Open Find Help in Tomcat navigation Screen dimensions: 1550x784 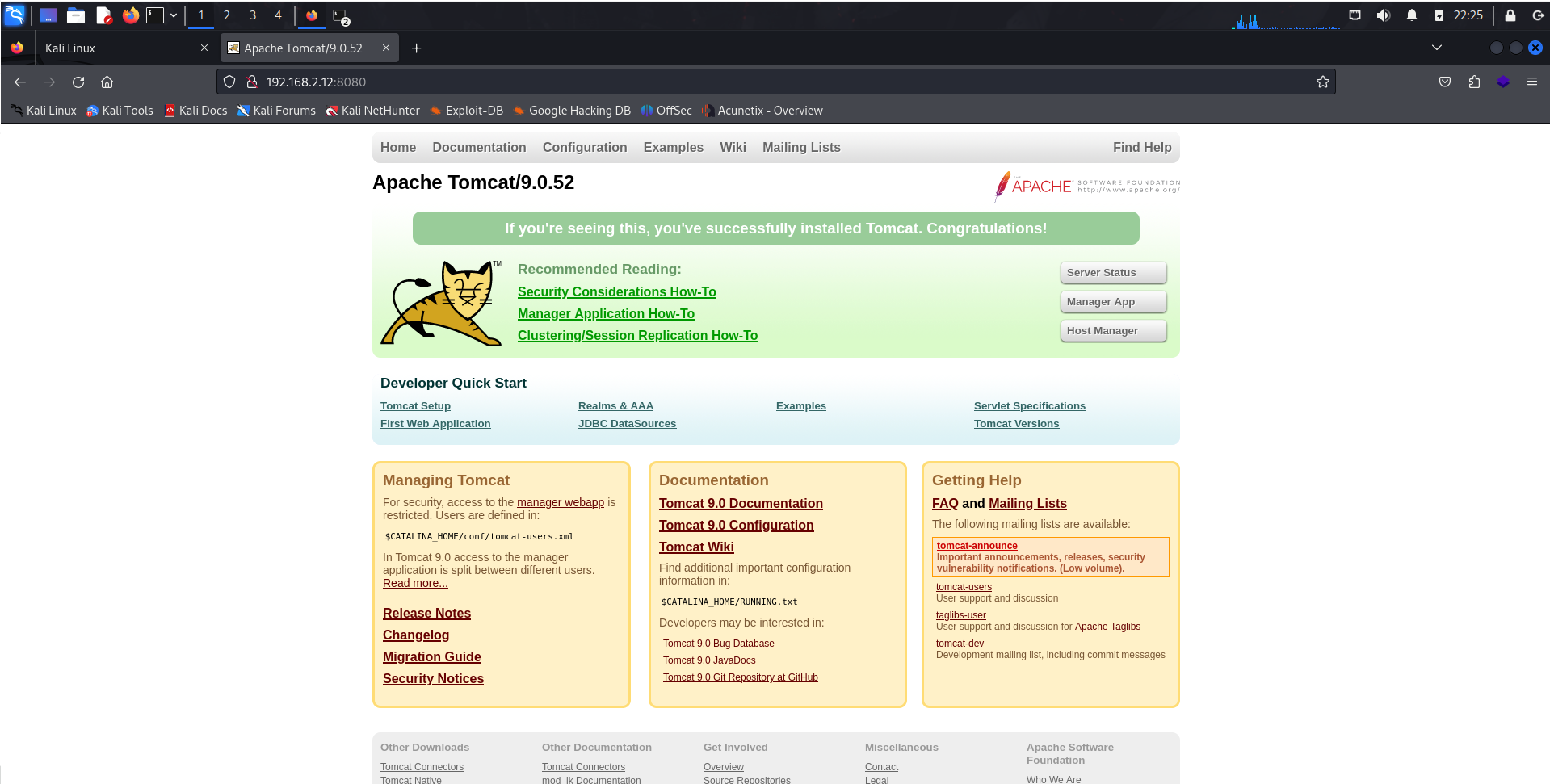tap(1142, 147)
